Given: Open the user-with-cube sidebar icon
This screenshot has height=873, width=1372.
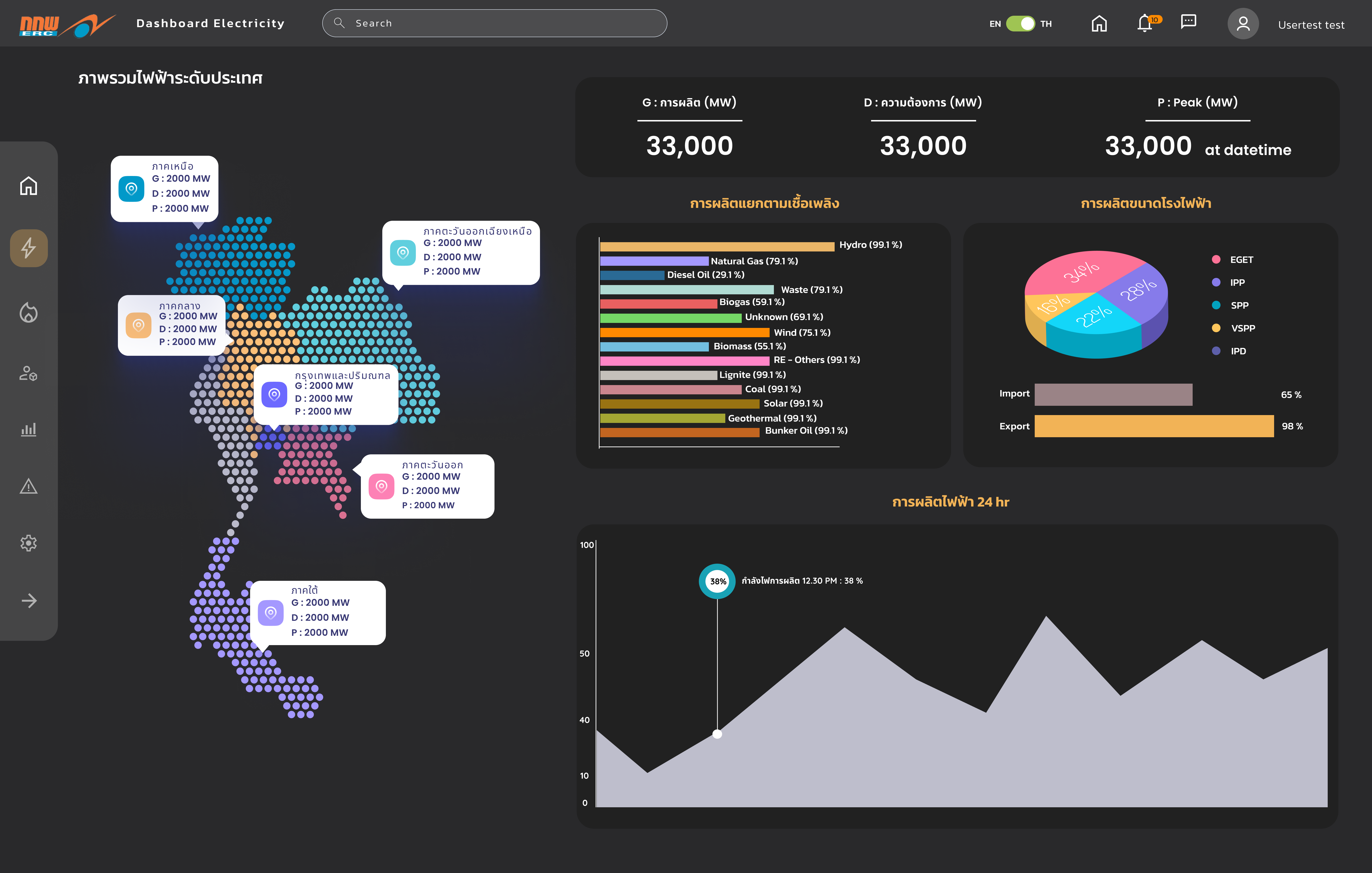Looking at the screenshot, I should click(x=29, y=374).
